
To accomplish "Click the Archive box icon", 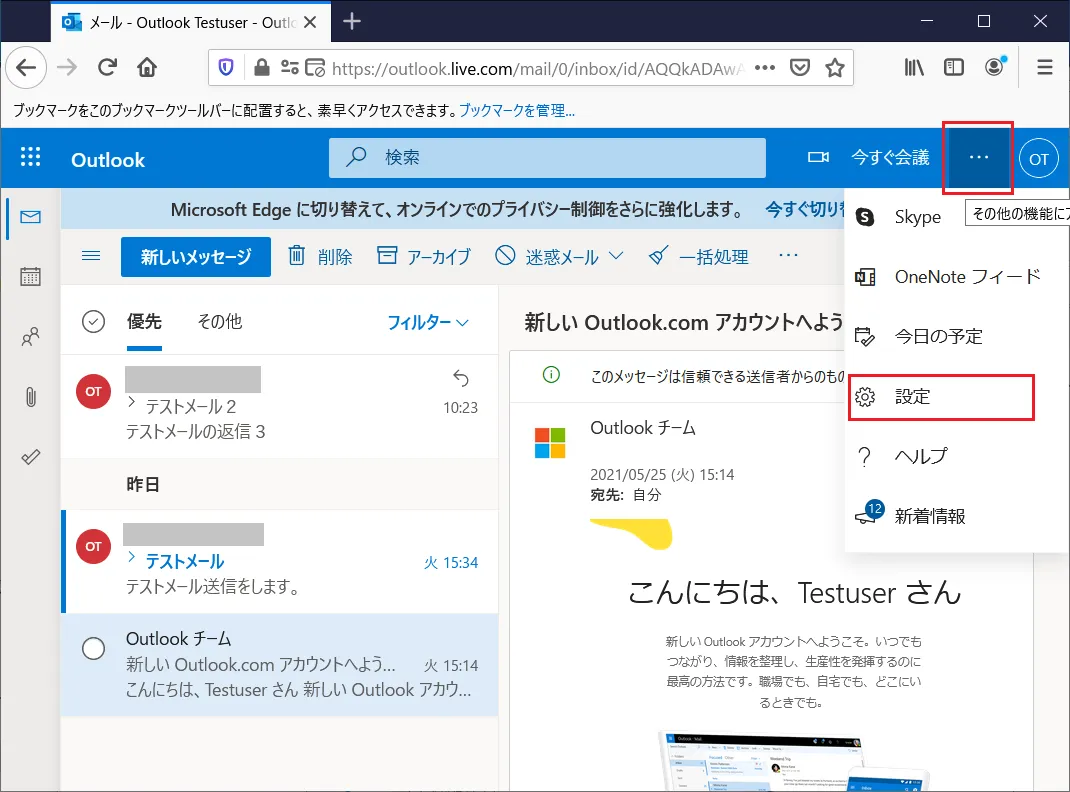I will 387,256.
